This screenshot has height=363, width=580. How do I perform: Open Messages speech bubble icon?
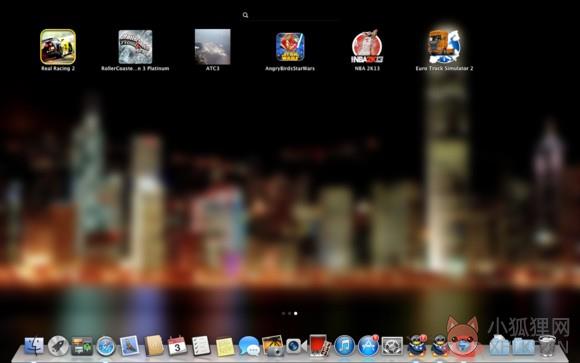(x=249, y=346)
